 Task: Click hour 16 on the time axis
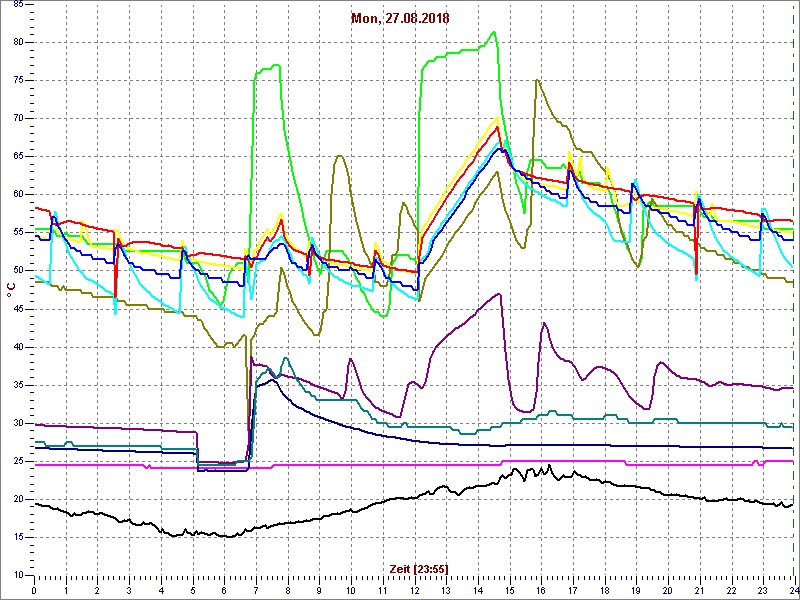[540, 590]
